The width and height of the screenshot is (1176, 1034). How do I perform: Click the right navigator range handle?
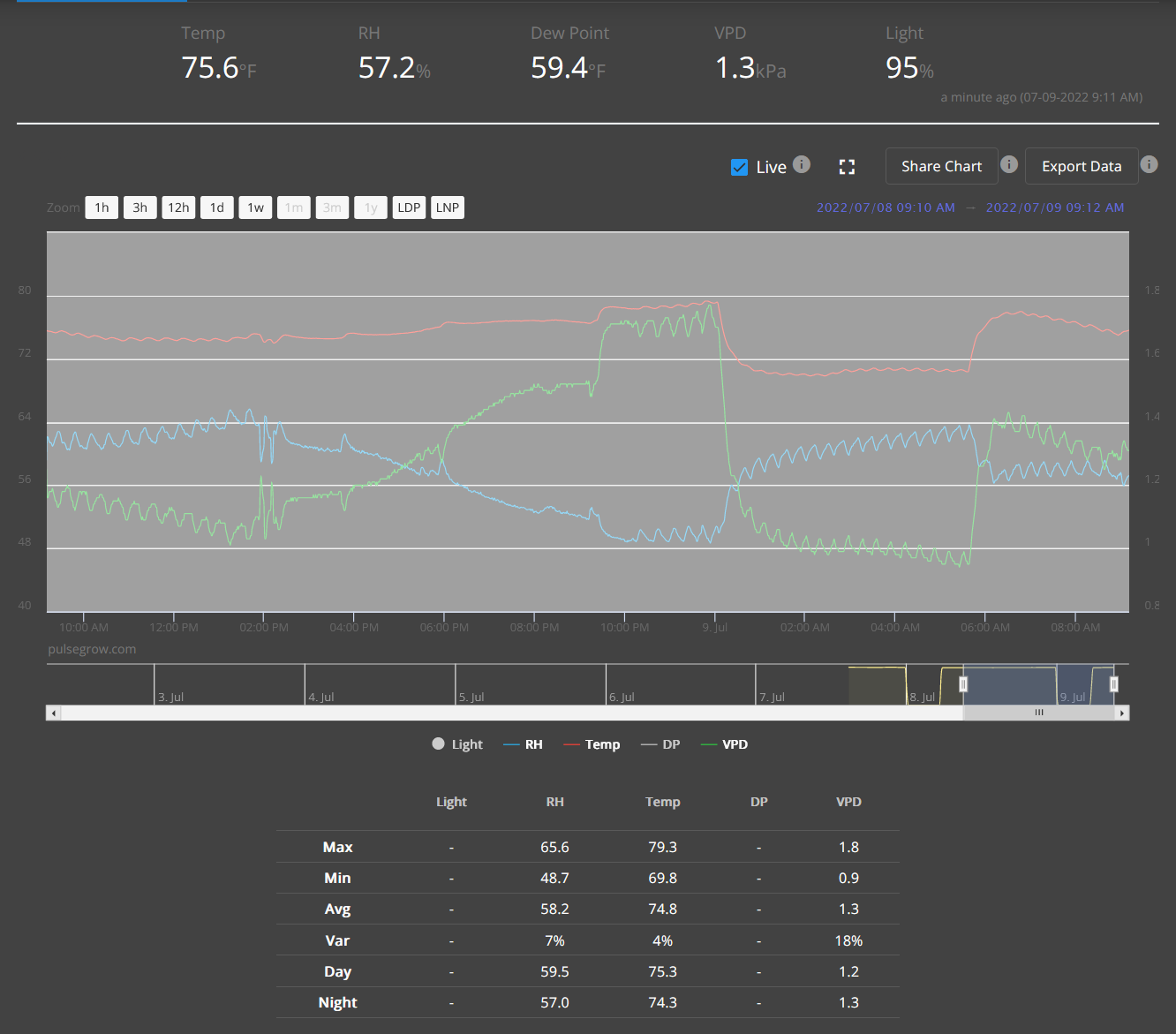(1114, 684)
